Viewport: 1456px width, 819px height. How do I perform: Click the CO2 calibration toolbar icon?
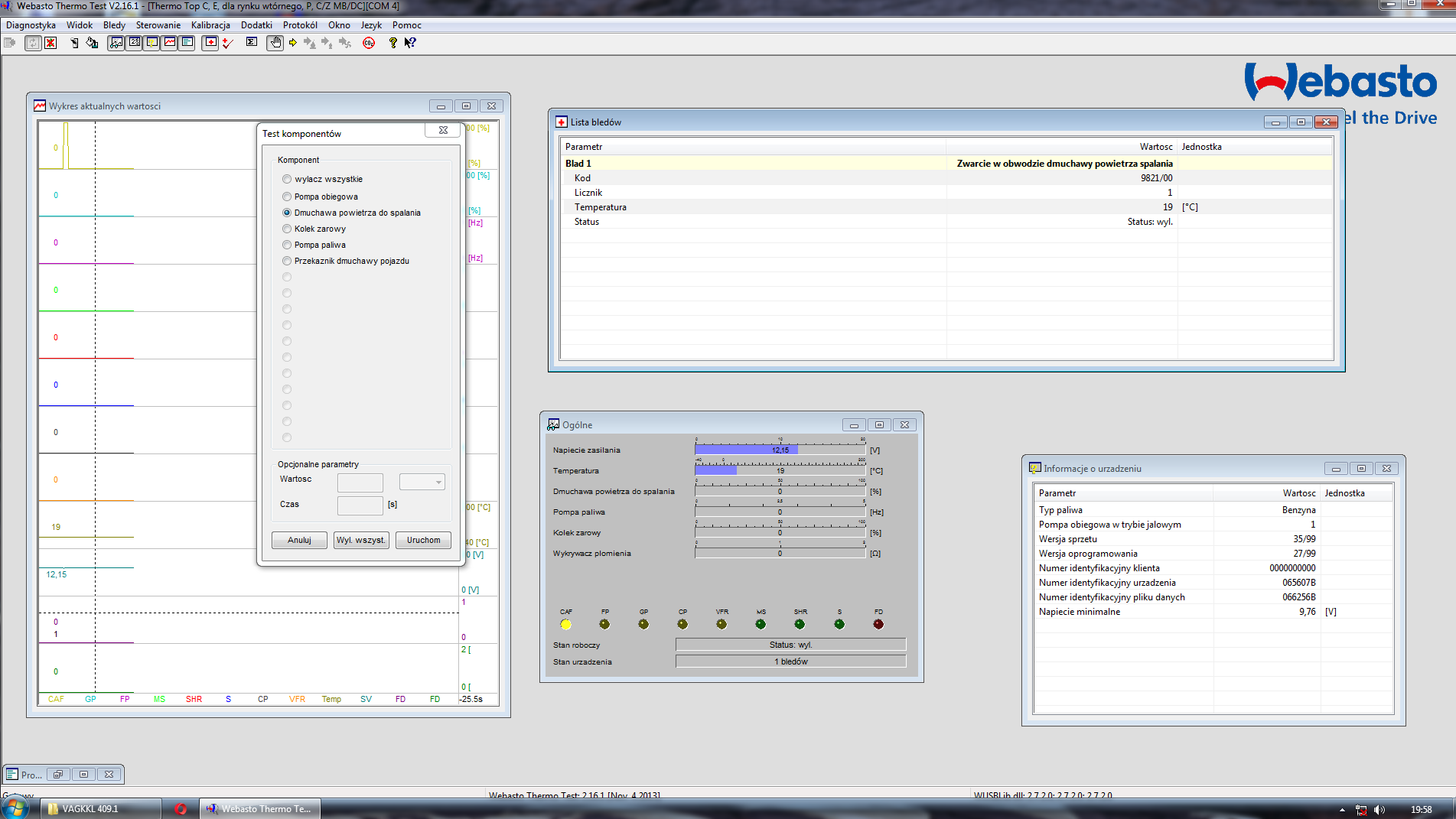[369, 43]
